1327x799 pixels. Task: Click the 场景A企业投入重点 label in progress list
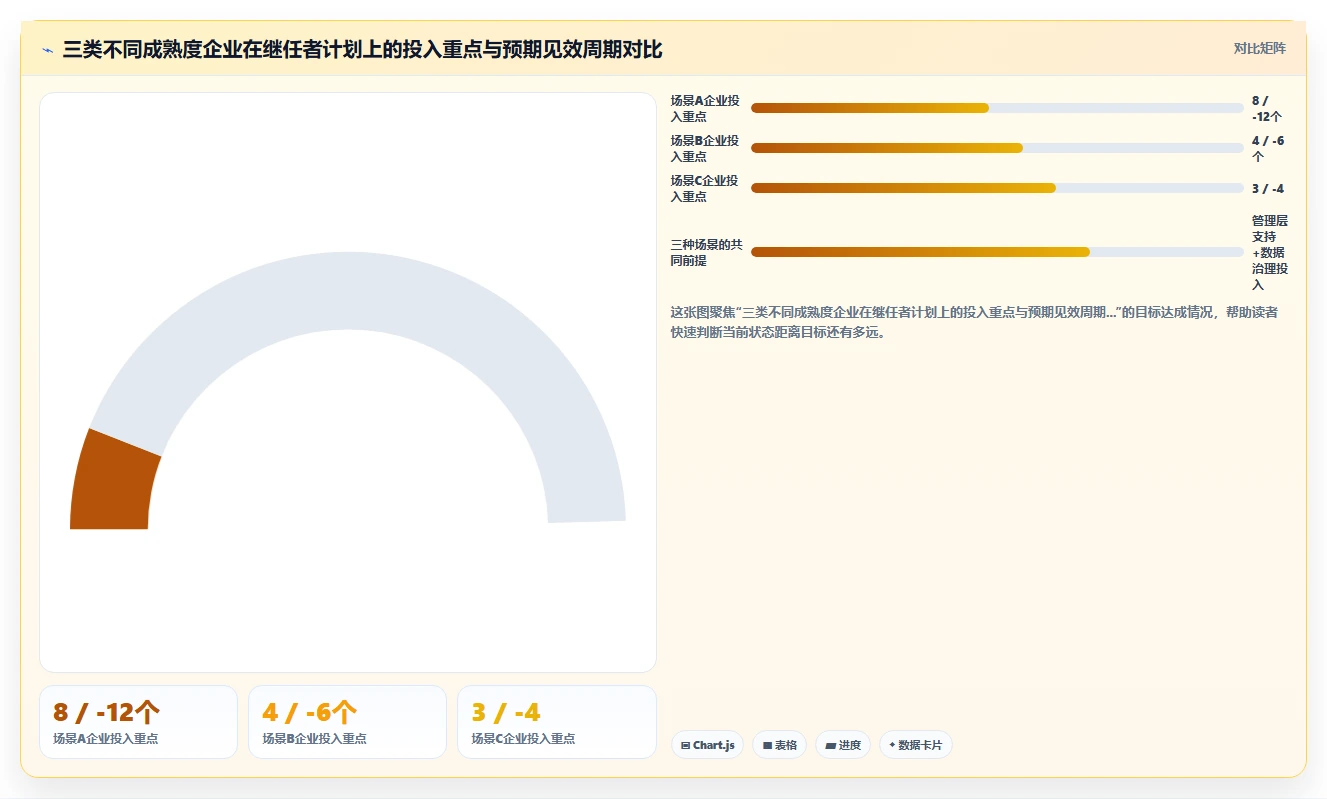click(x=705, y=108)
